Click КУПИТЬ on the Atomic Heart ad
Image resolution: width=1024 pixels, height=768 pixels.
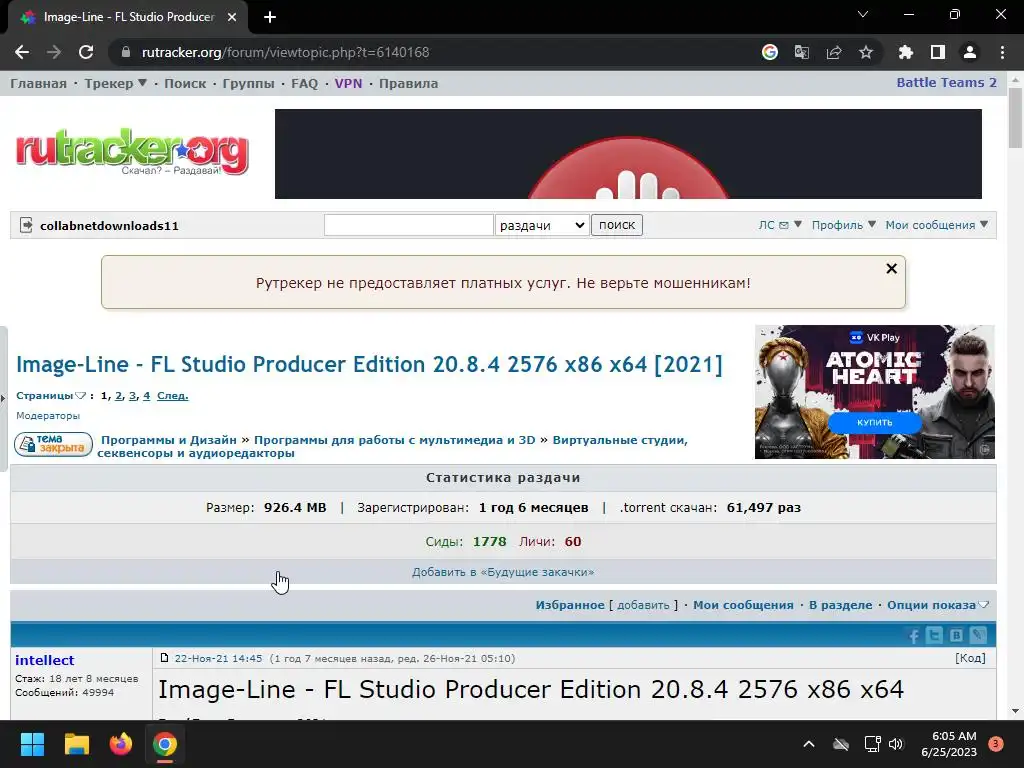pyautogui.click(x=874, y=423)
